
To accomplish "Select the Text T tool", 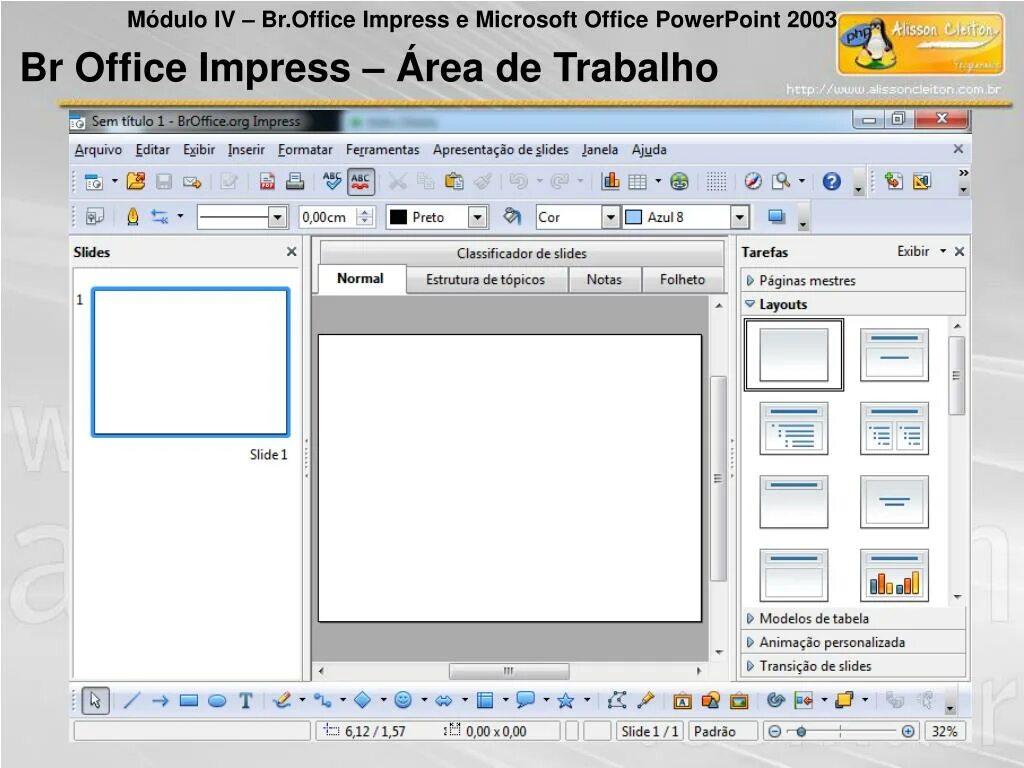I will [x=246, y=701].
